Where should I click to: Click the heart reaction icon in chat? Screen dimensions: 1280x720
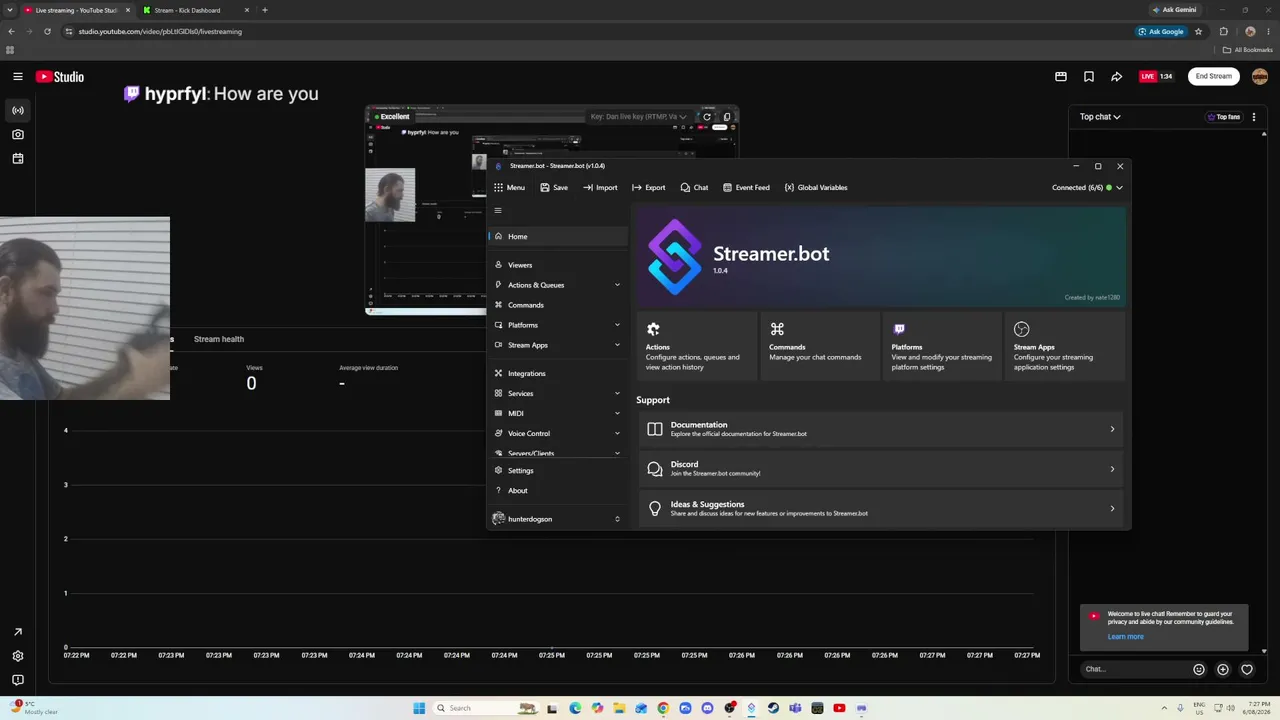[x=1247, y=670]
